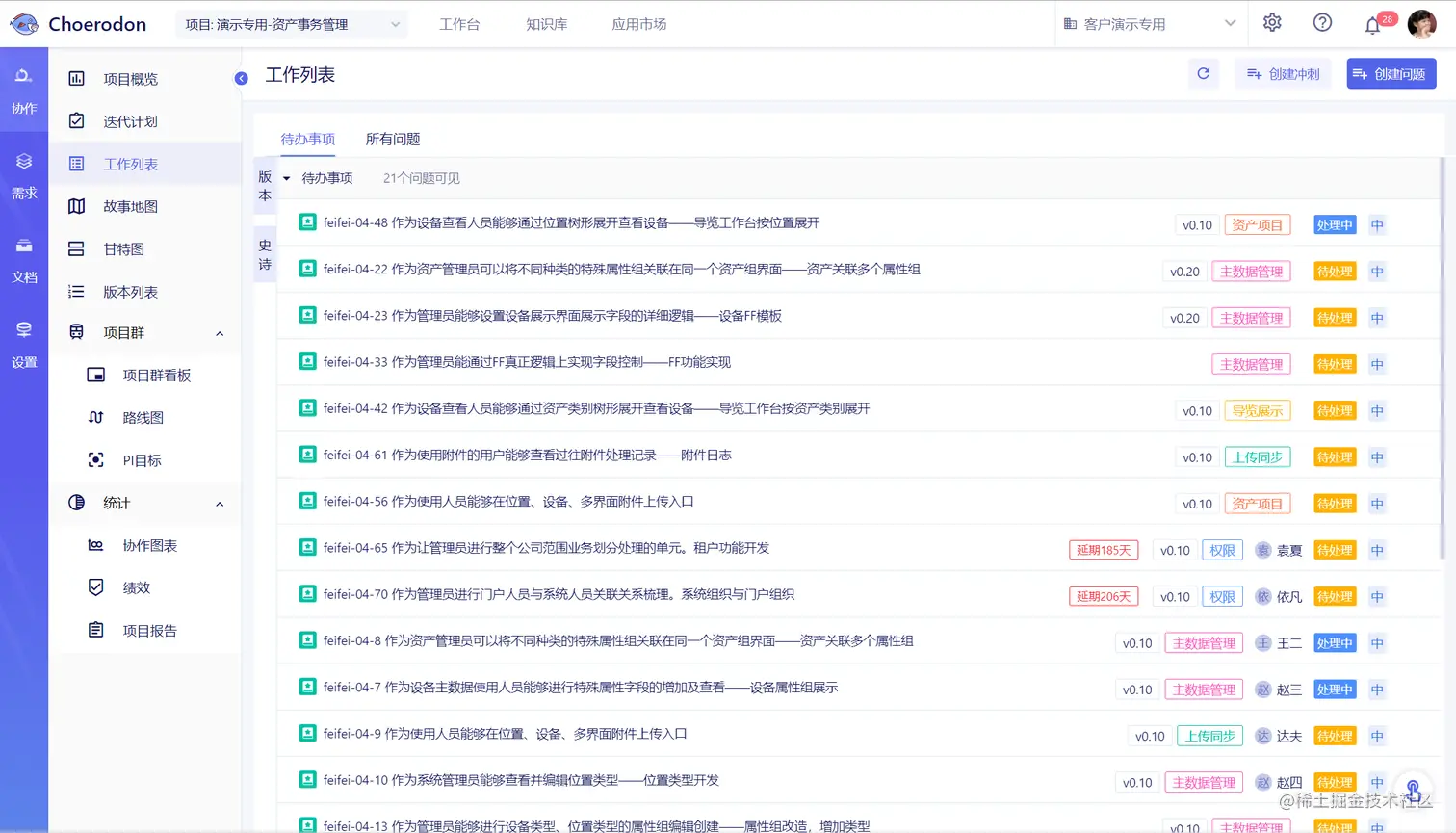Click the 版本列表 list icon
Viewport: 1456px width, 833px height.
click(x=77, y=292)
